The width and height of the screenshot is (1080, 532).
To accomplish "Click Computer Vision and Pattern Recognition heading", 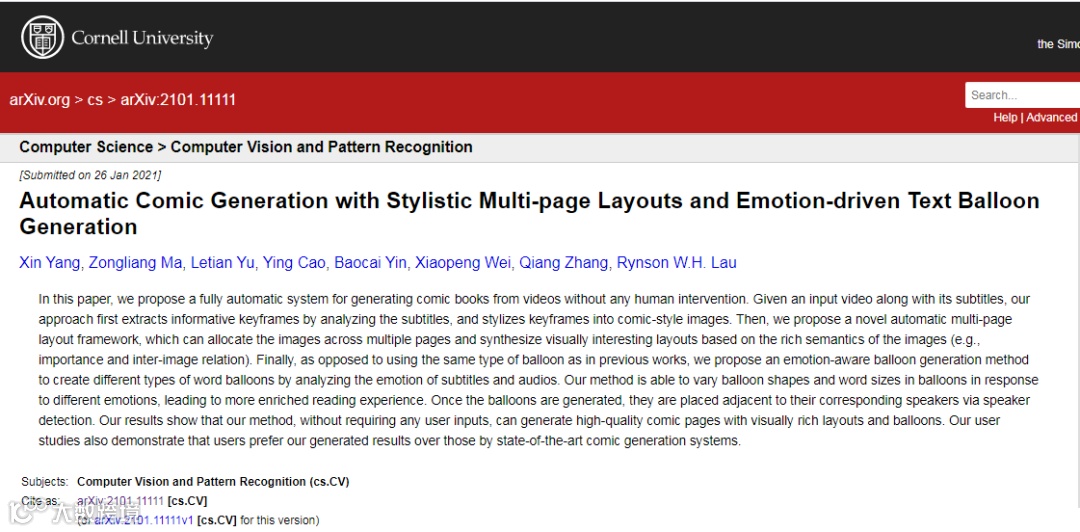I will click(322, 147).
